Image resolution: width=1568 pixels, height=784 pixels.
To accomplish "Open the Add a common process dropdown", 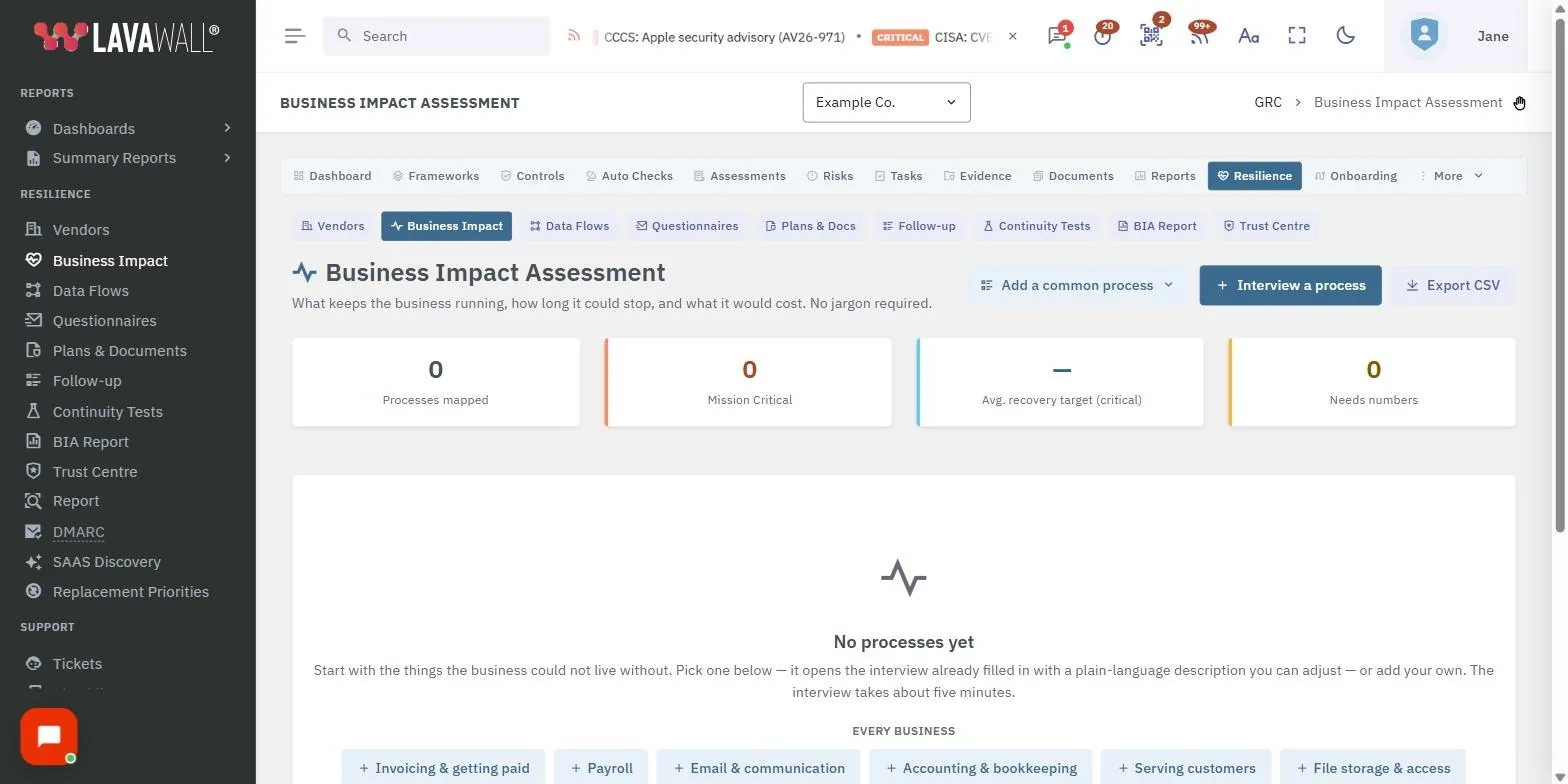I will click(x=1076, y=285).
